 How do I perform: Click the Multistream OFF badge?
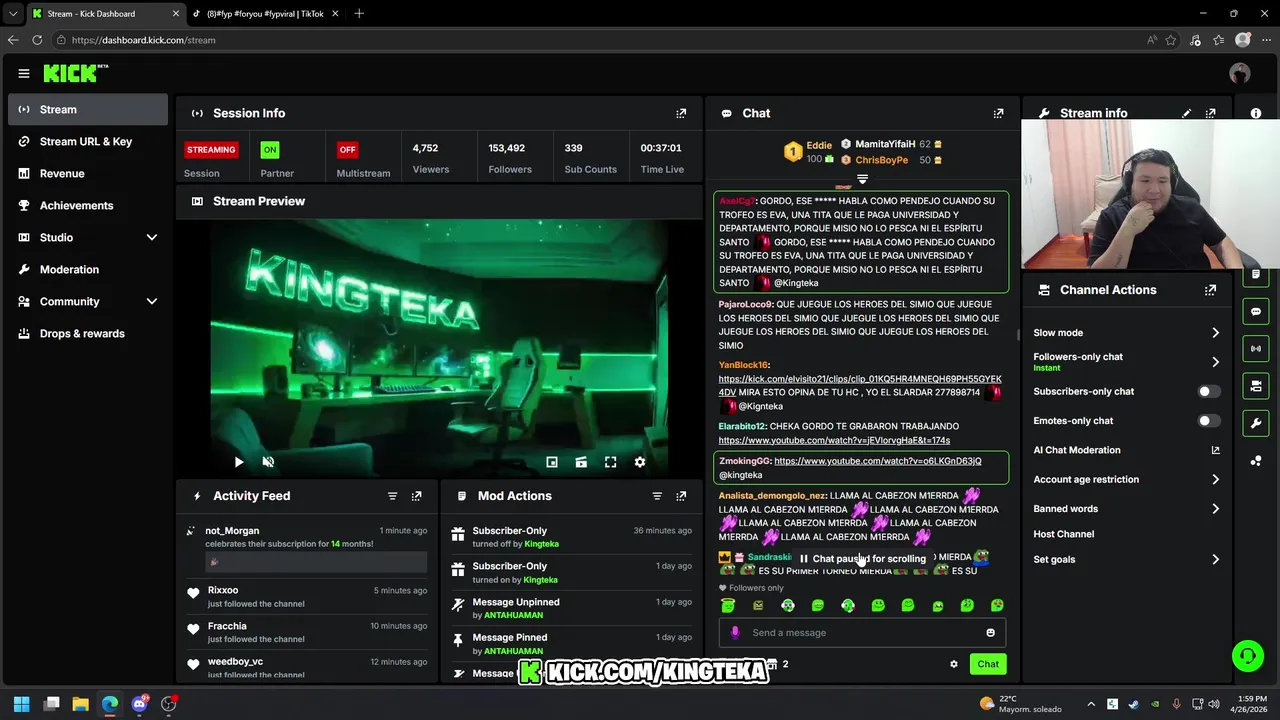347,149
